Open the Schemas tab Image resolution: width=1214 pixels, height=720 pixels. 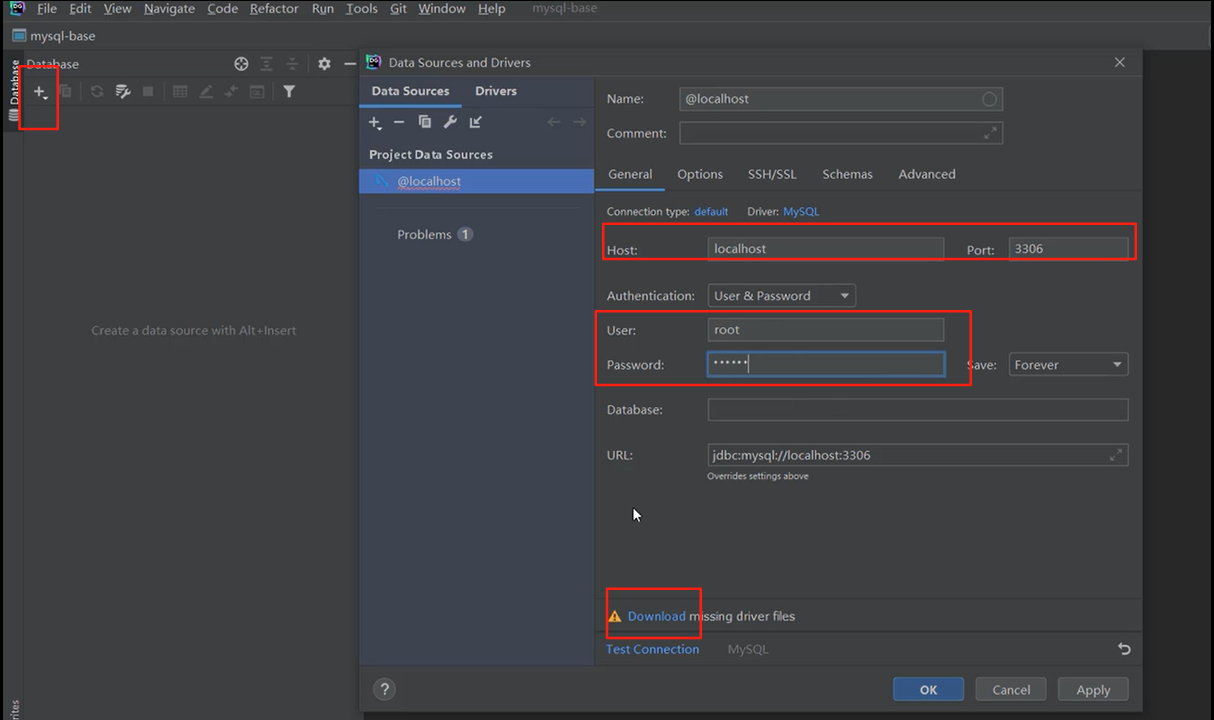tap(847, 174)
